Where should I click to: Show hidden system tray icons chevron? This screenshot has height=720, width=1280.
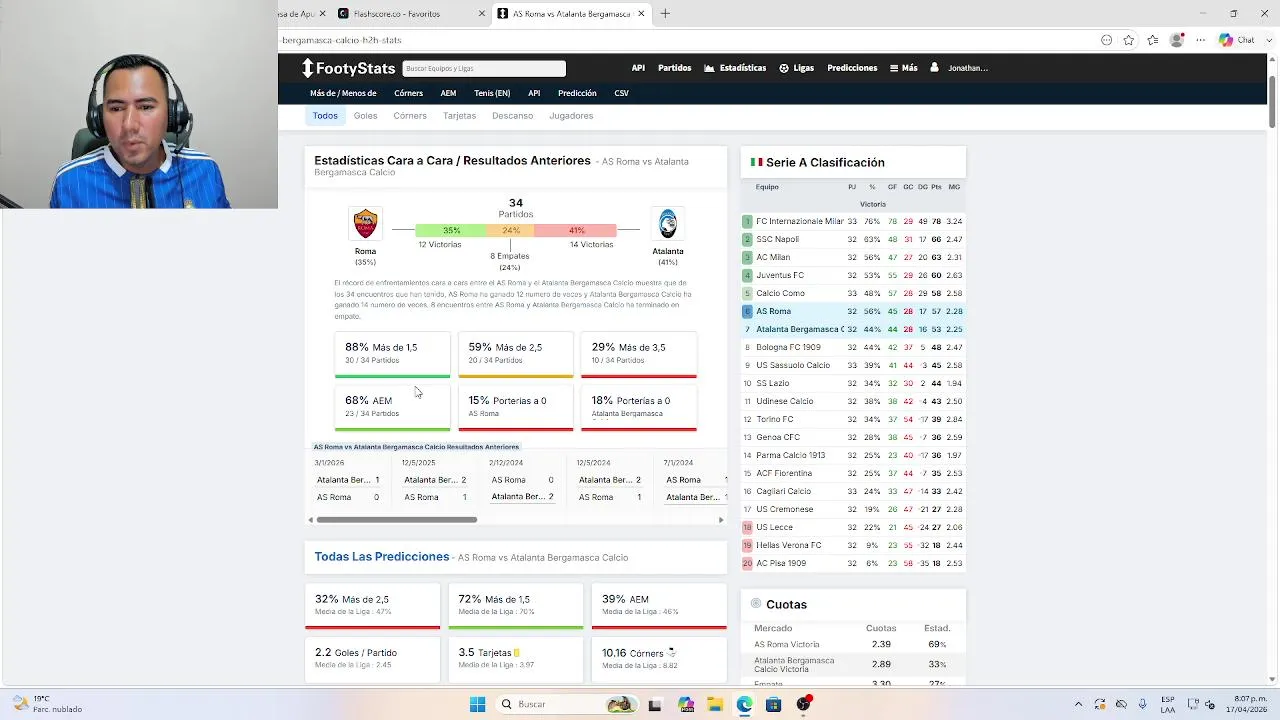(1078, 704)
